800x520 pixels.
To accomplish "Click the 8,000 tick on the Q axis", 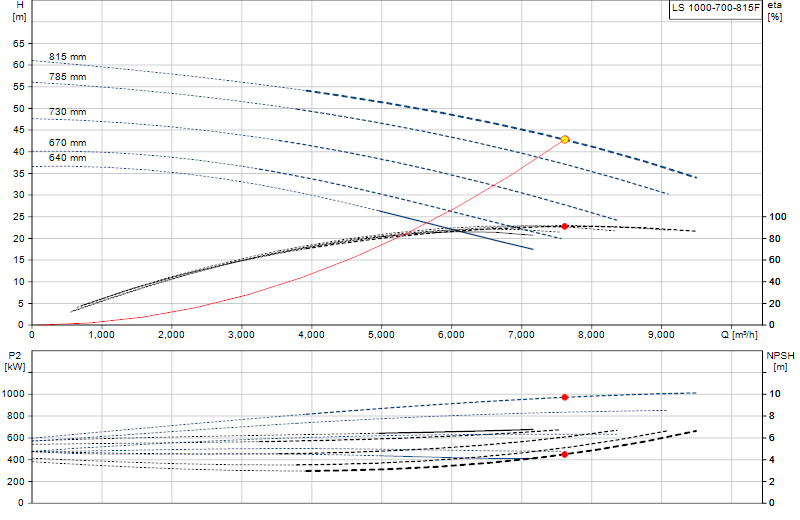I will (591, 335).
